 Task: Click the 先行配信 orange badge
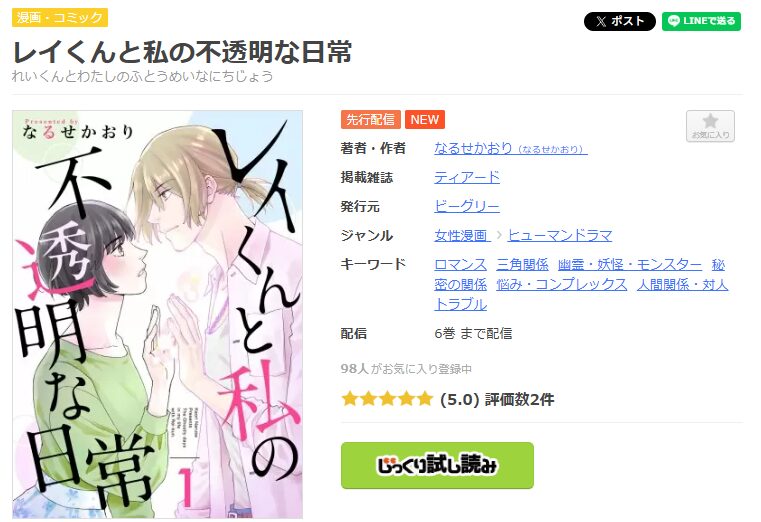[370, 119]
